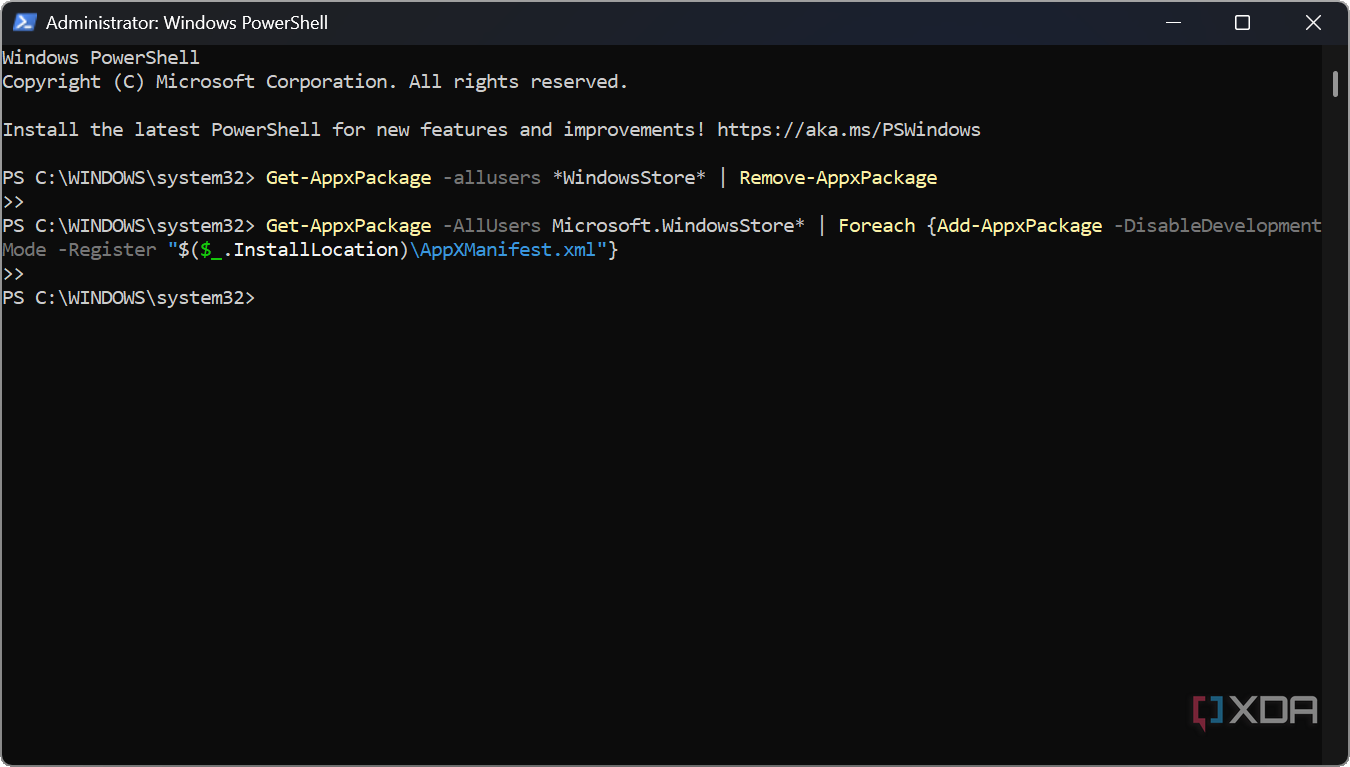Click the -DisableDevelopmentMode parameter text

coord(1217,226)
